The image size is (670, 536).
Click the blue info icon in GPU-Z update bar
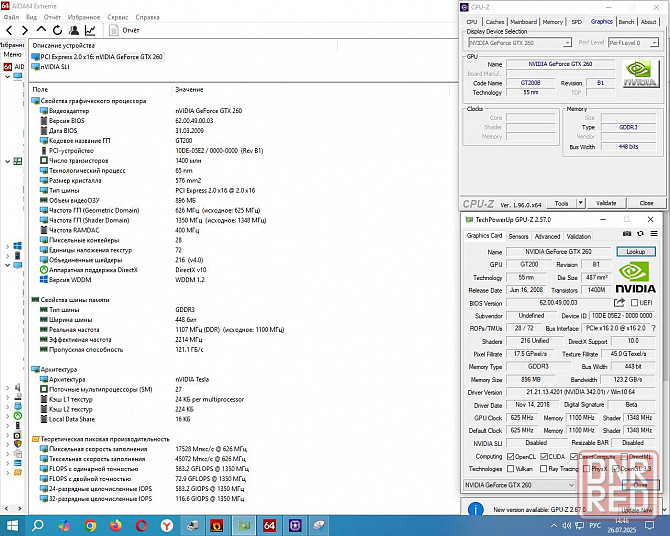coord(476,509)
